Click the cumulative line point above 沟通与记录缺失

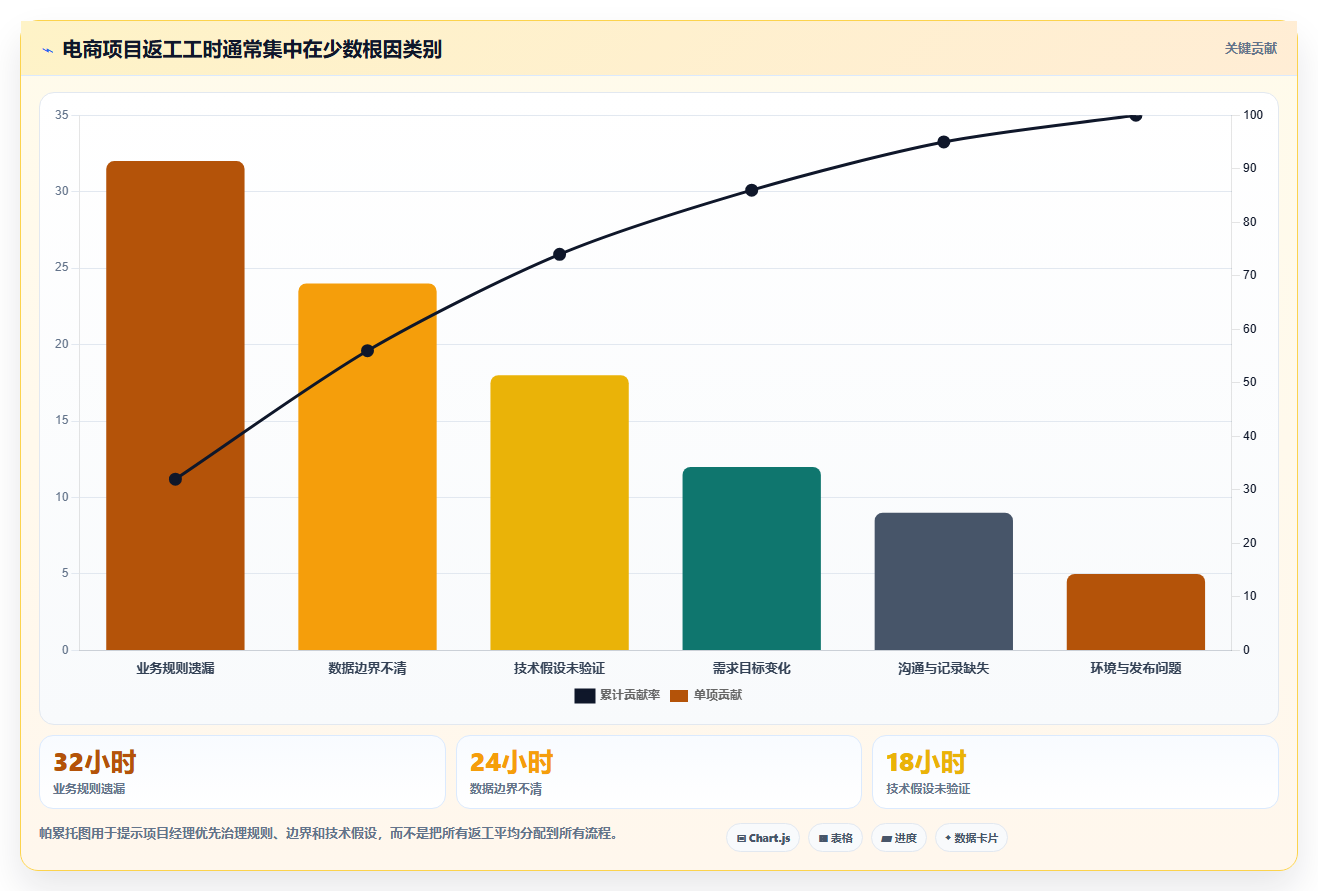(x=943, y=142)
